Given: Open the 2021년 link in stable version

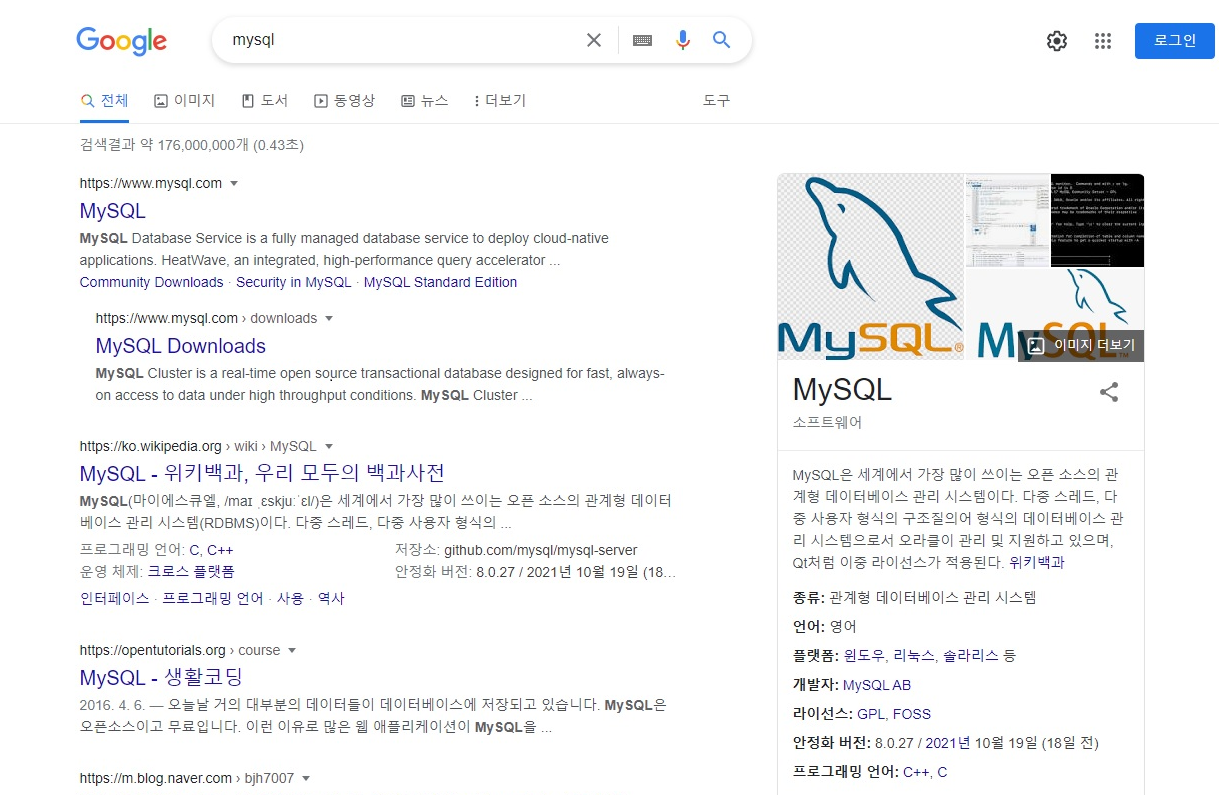Looking at the screenshot, I should [948, 743].
